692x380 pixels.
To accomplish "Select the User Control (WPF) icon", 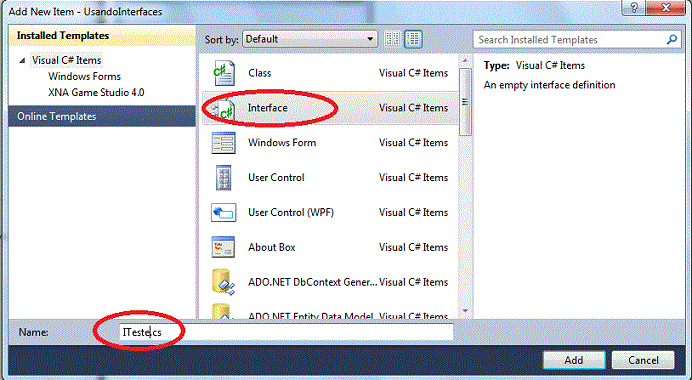I will coord(223,212).
